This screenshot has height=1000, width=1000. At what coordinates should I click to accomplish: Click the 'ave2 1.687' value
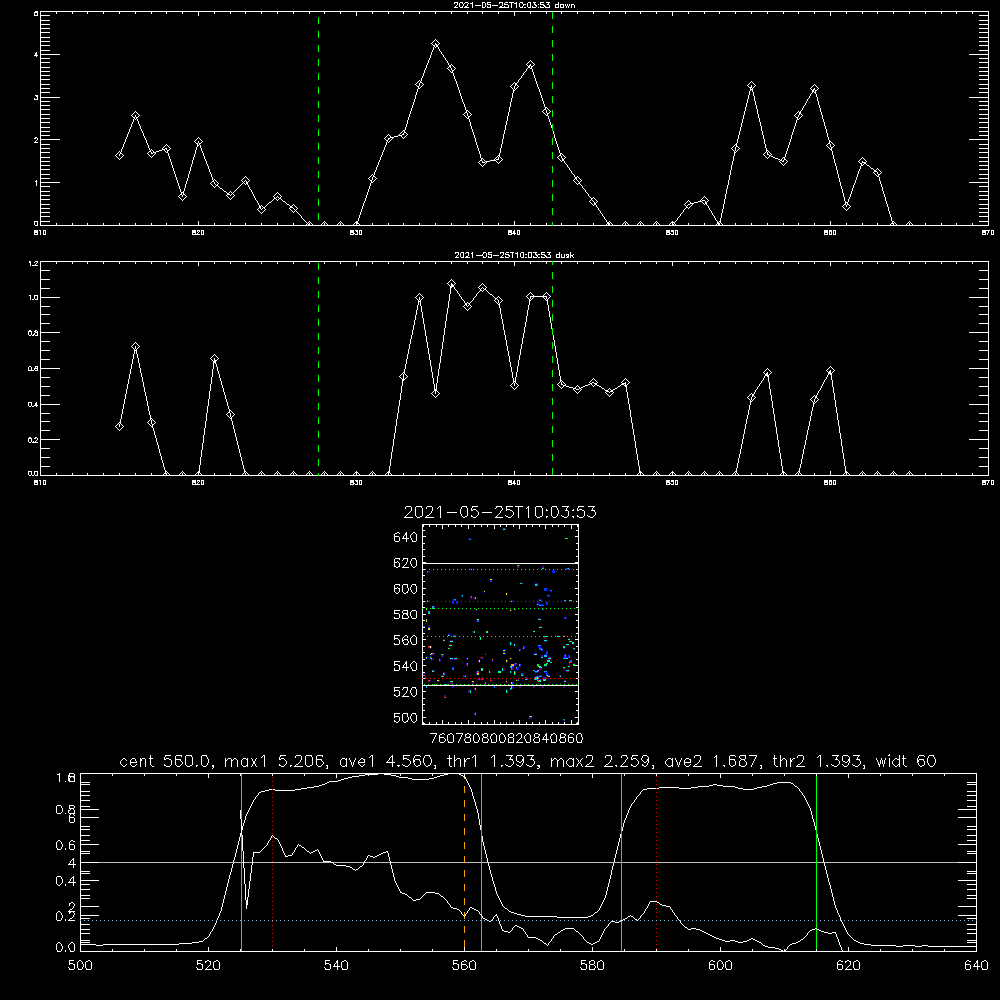coord(712,761)
